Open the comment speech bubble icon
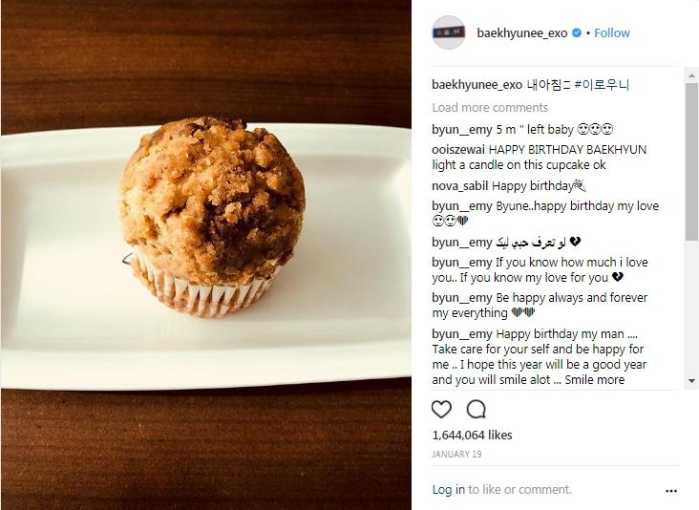699x510 pixels. 476,409
